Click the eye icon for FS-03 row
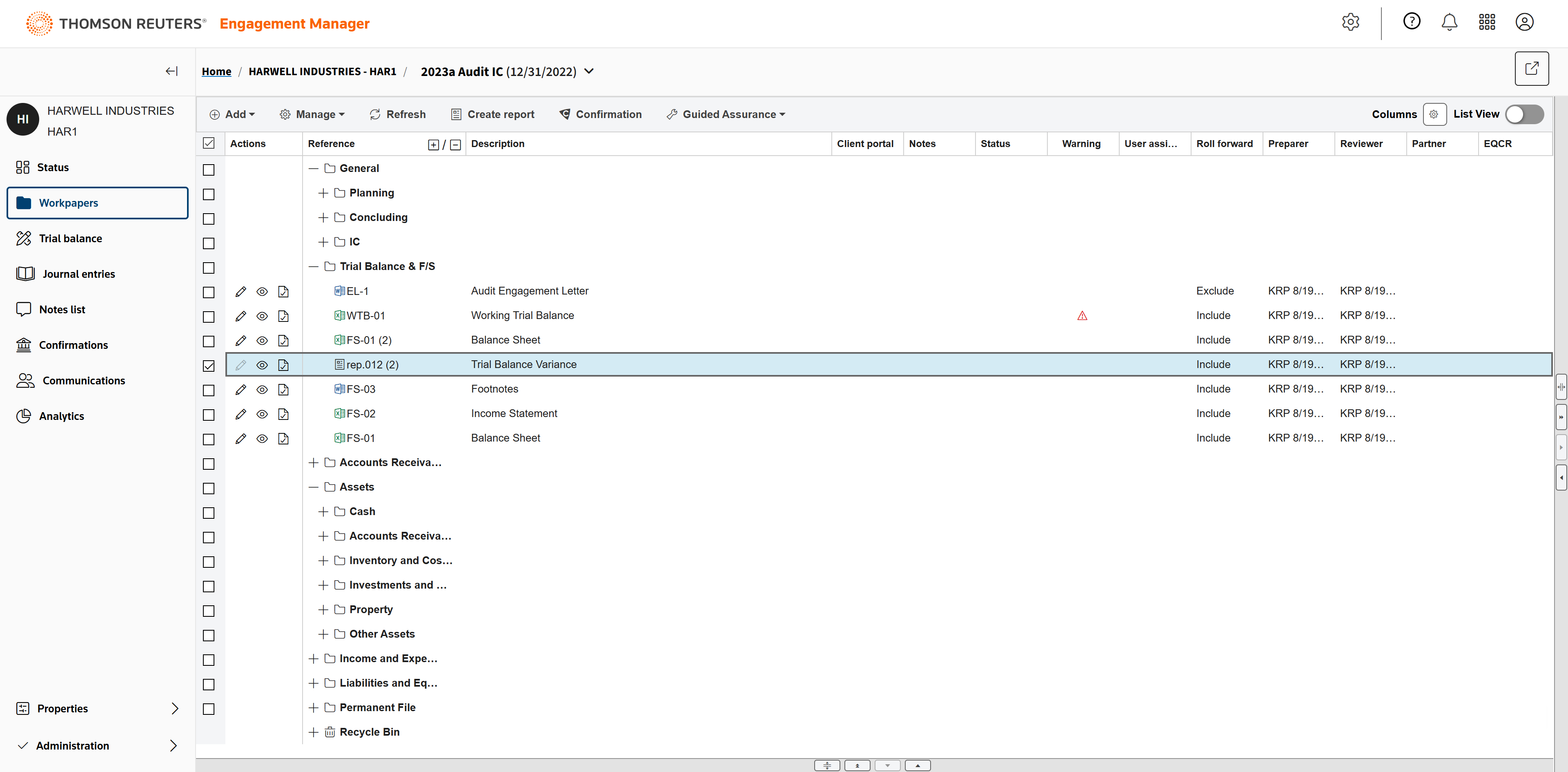 tap(262, 390)
